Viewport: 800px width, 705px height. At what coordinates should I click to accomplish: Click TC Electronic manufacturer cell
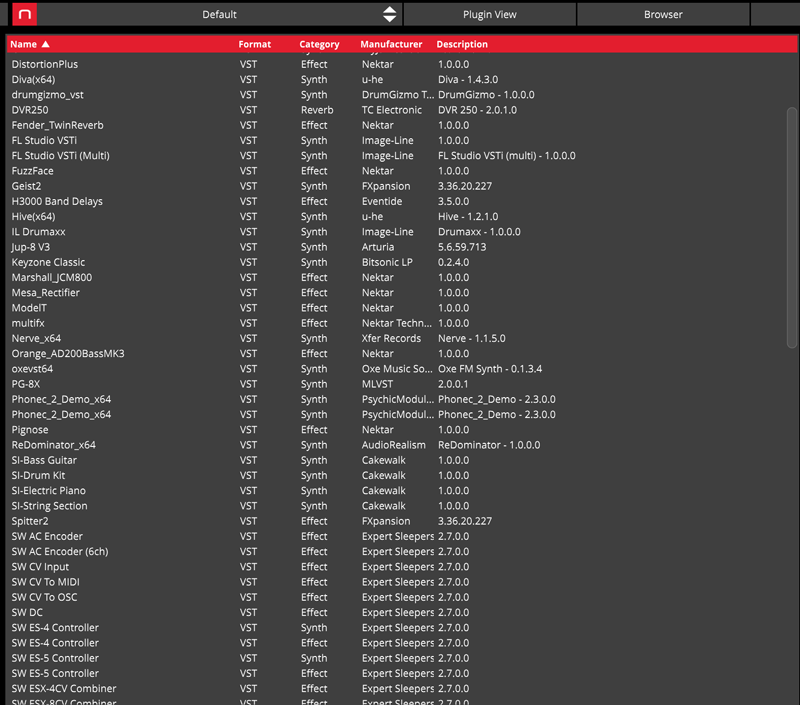coord(392,110)
